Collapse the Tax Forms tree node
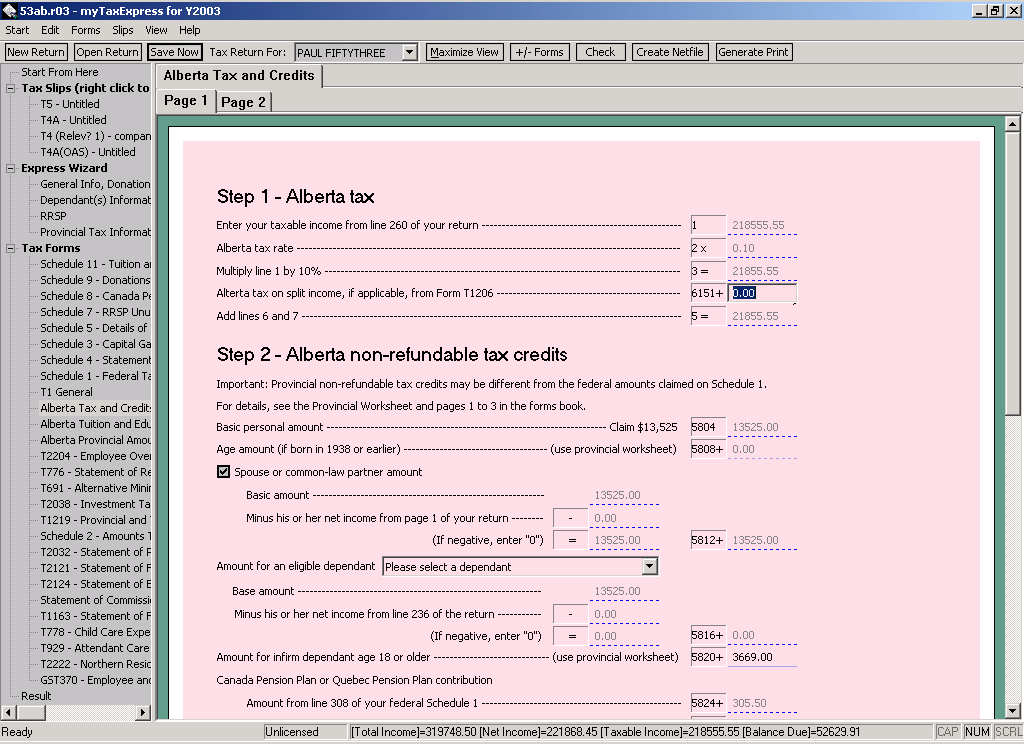 tap(11, 248)
